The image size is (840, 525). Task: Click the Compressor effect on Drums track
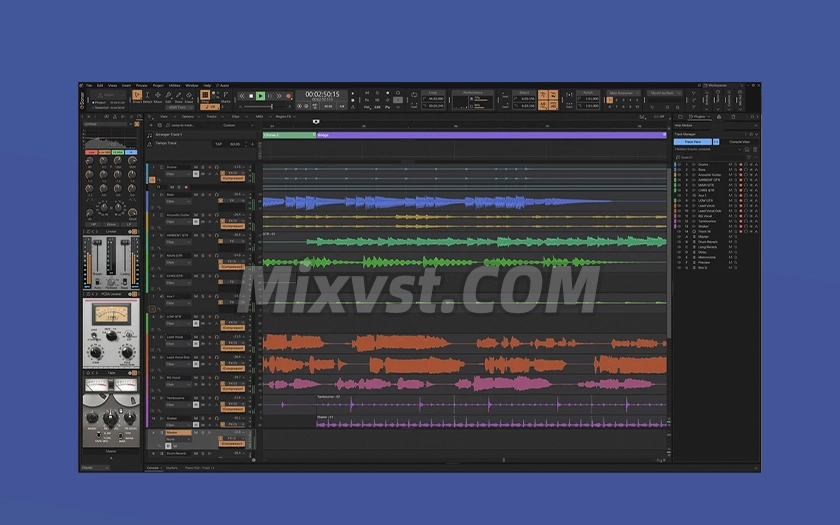232,178
